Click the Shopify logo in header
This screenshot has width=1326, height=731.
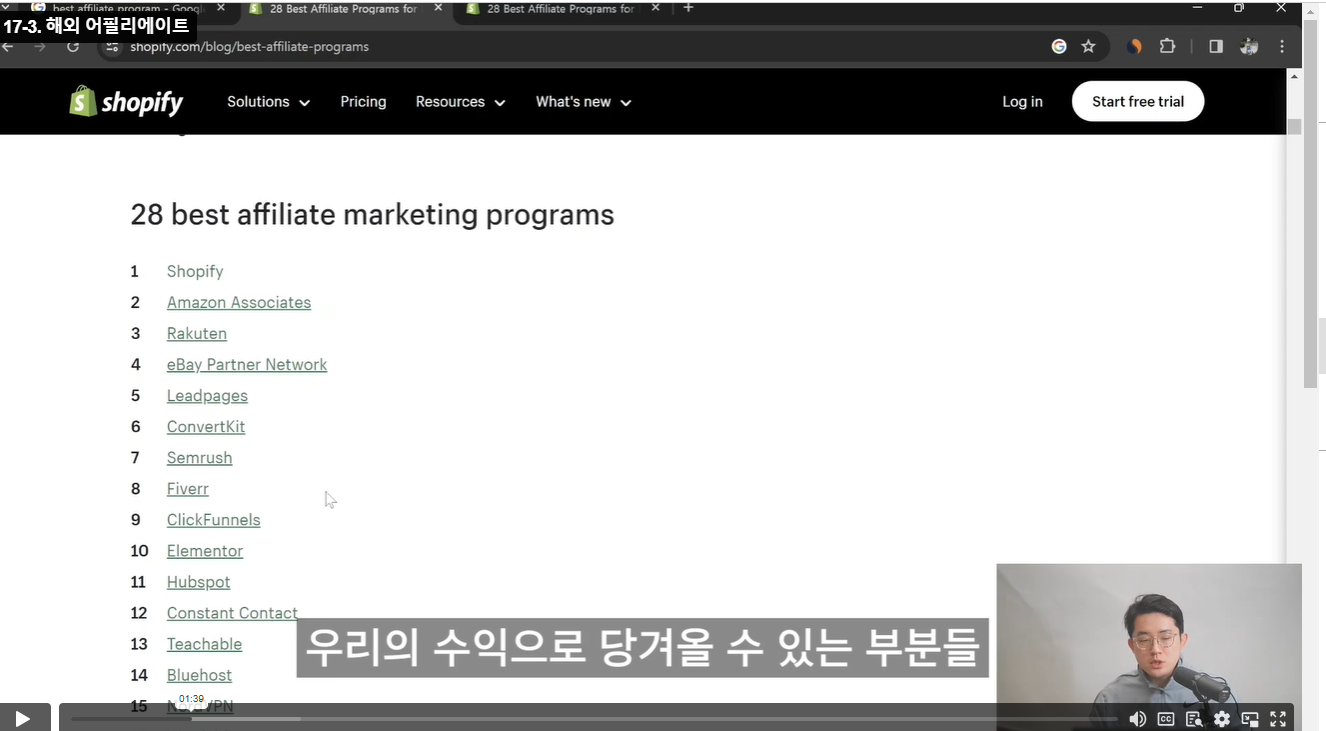pyautogui.click(x=126, y=102)
